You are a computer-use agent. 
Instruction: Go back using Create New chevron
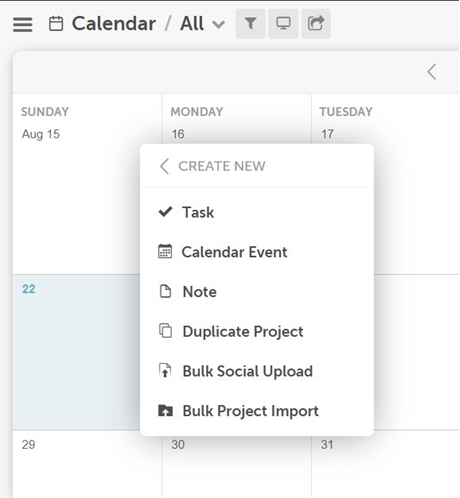point(164,166)
